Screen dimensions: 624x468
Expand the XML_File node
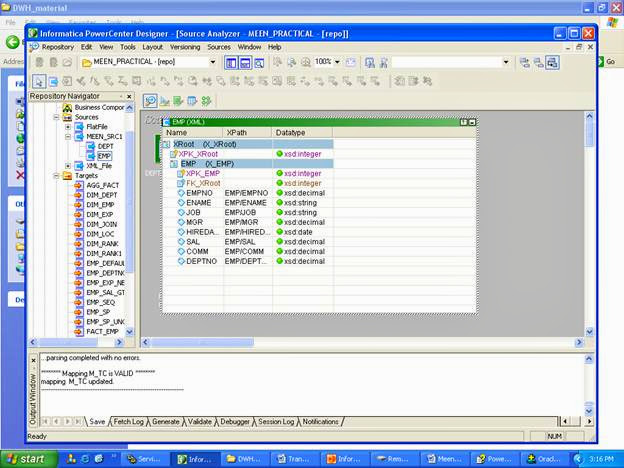pos(68,166)
